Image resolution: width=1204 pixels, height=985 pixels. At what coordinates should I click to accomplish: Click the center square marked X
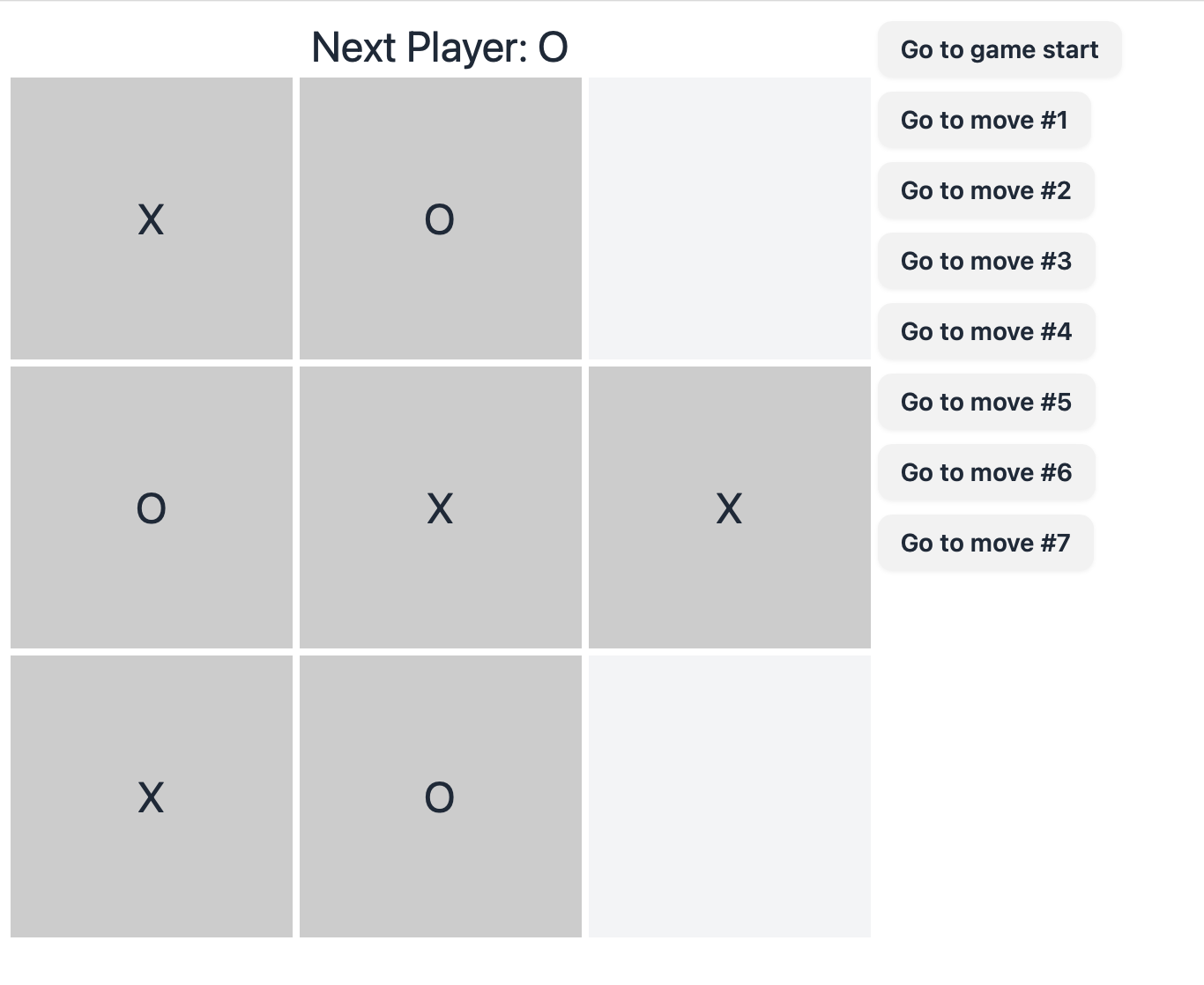[x=441, y=507]
